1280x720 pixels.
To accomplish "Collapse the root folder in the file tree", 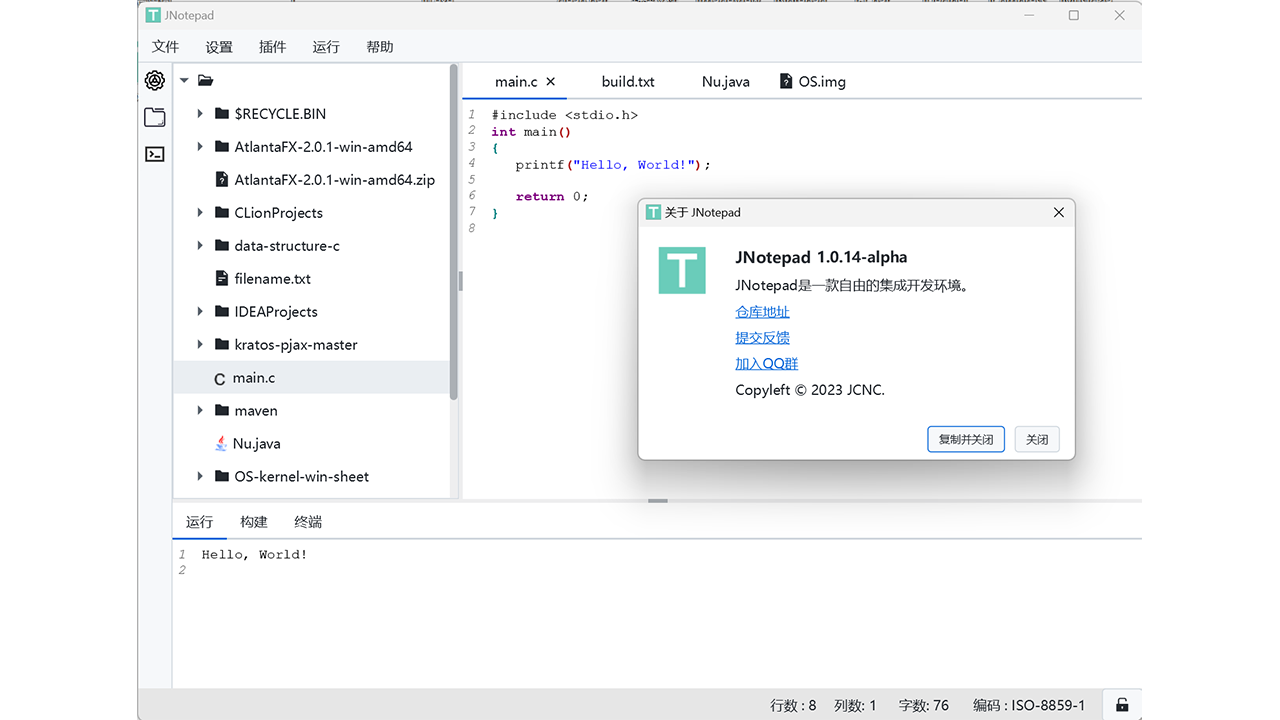I will pyautogui.click(x=184, y=80).
